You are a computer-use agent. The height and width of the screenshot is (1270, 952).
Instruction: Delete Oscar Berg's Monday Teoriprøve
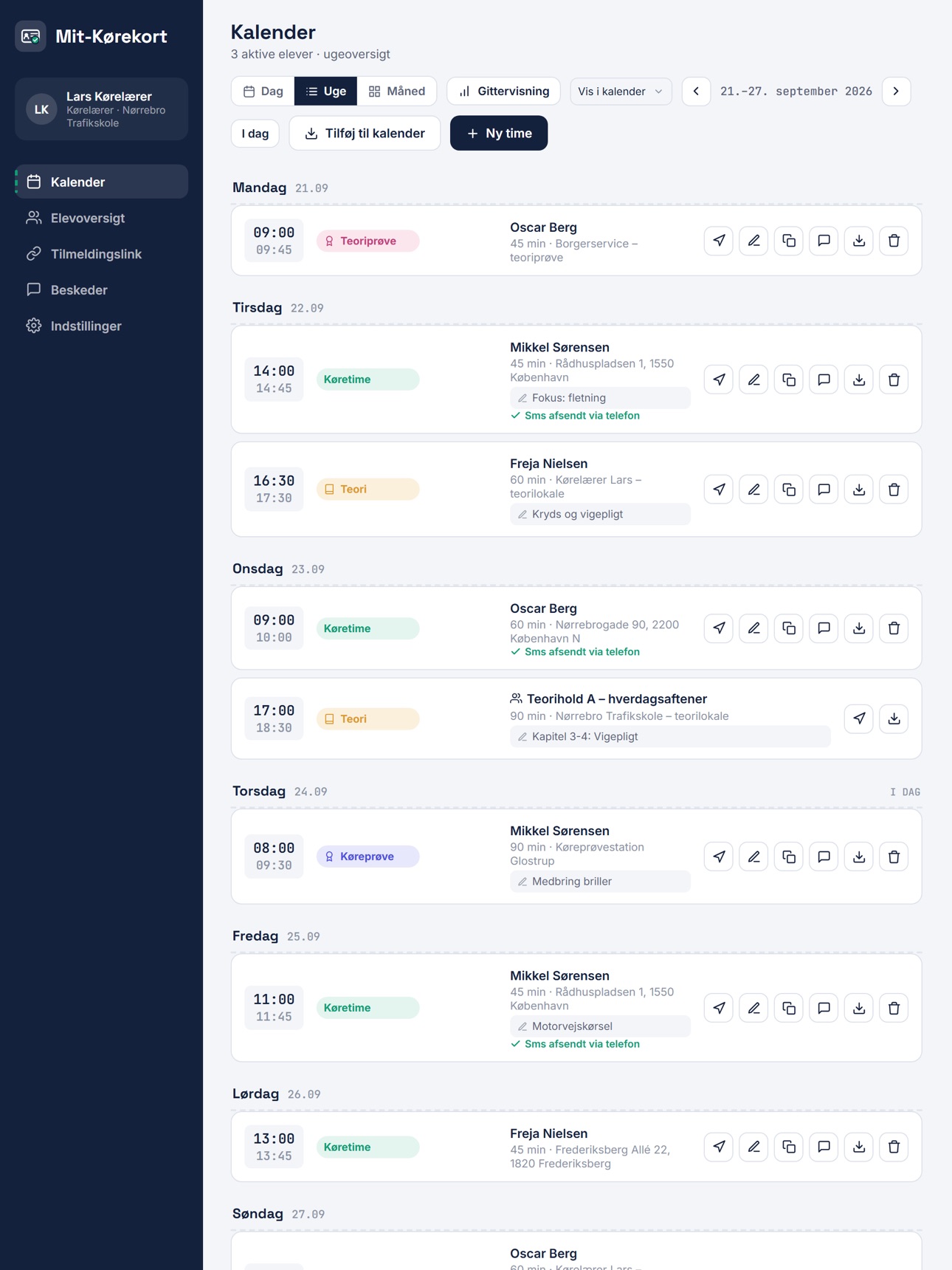pos(894,241)
